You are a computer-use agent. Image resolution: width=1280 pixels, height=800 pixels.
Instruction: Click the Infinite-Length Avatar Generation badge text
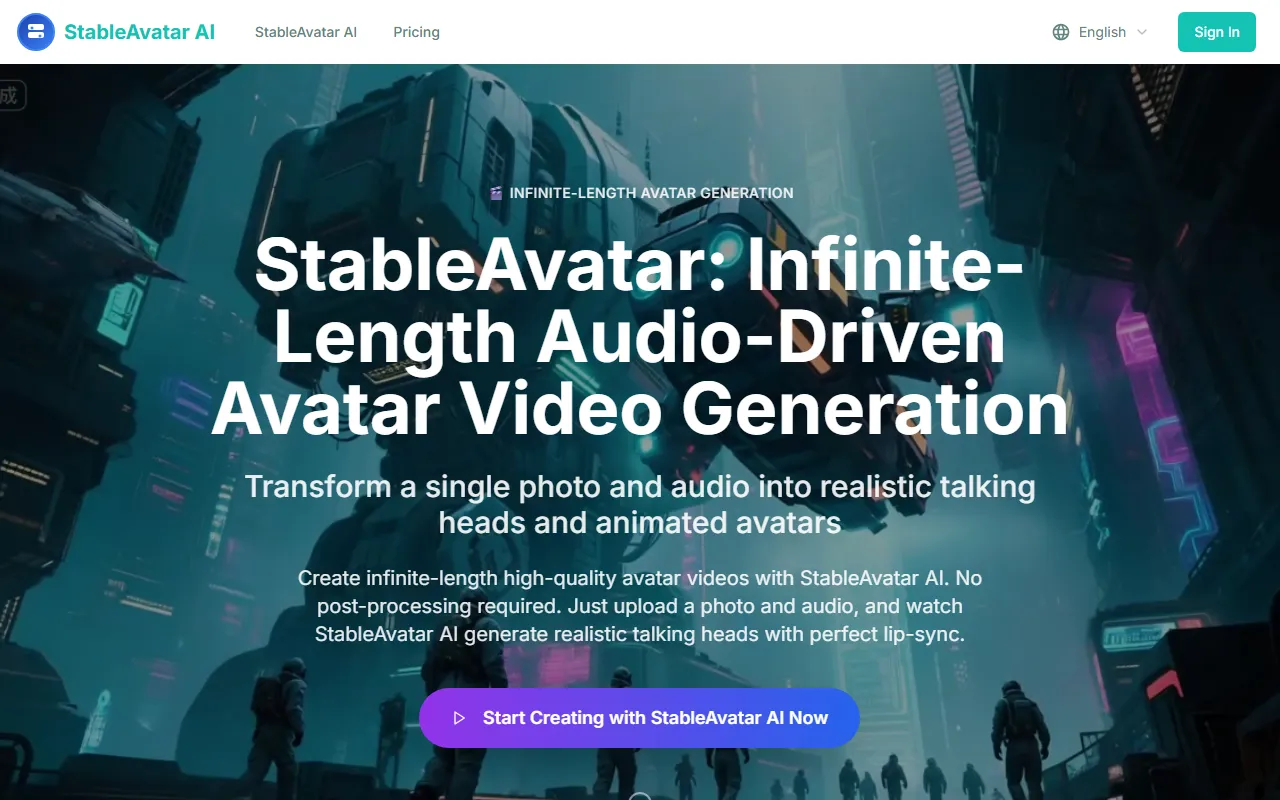click(651, 193)
